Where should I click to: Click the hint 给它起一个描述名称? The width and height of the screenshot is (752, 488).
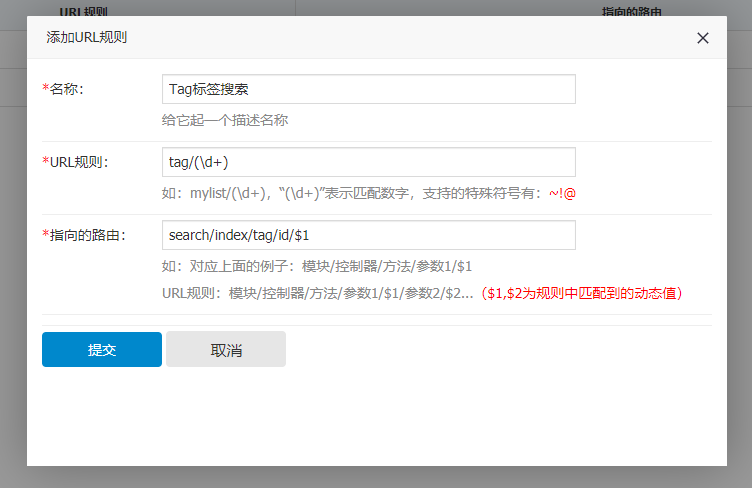[x=225, y=120]
